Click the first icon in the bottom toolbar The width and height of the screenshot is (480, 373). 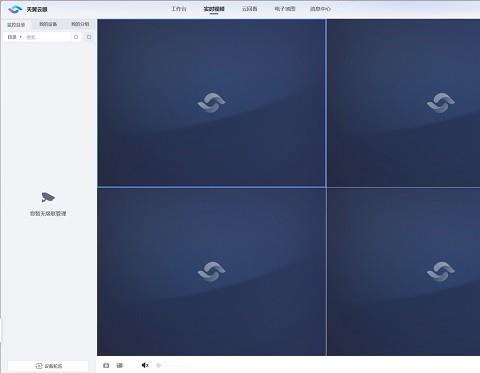(106, 365)
